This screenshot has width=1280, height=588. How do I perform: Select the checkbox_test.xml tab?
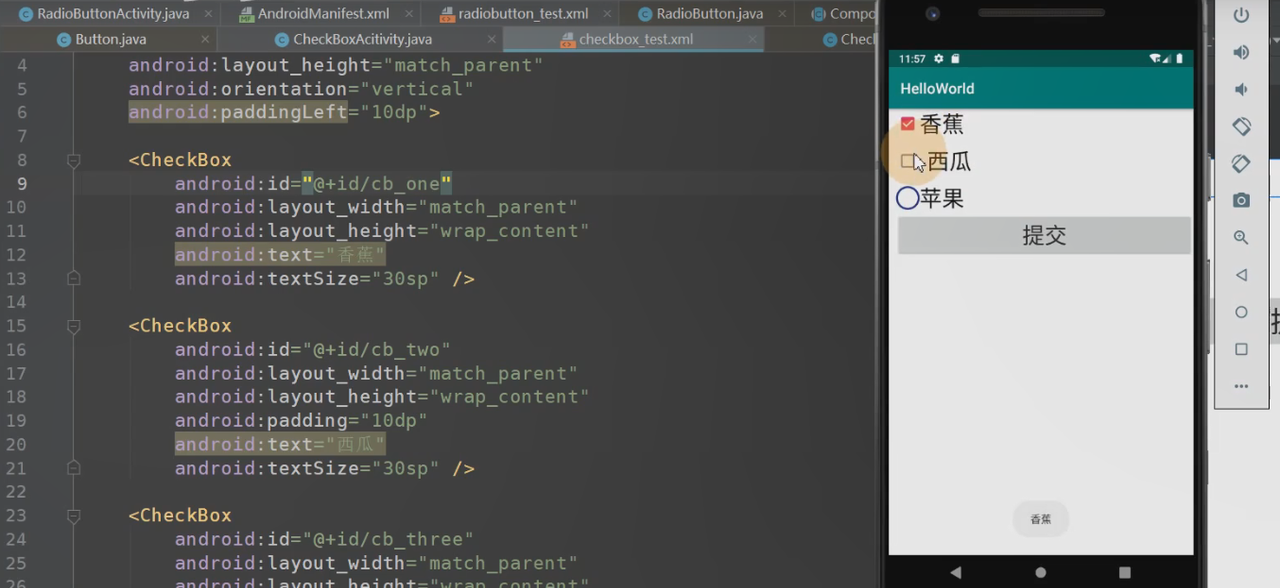pyautogui.click(x=636, y=39)
